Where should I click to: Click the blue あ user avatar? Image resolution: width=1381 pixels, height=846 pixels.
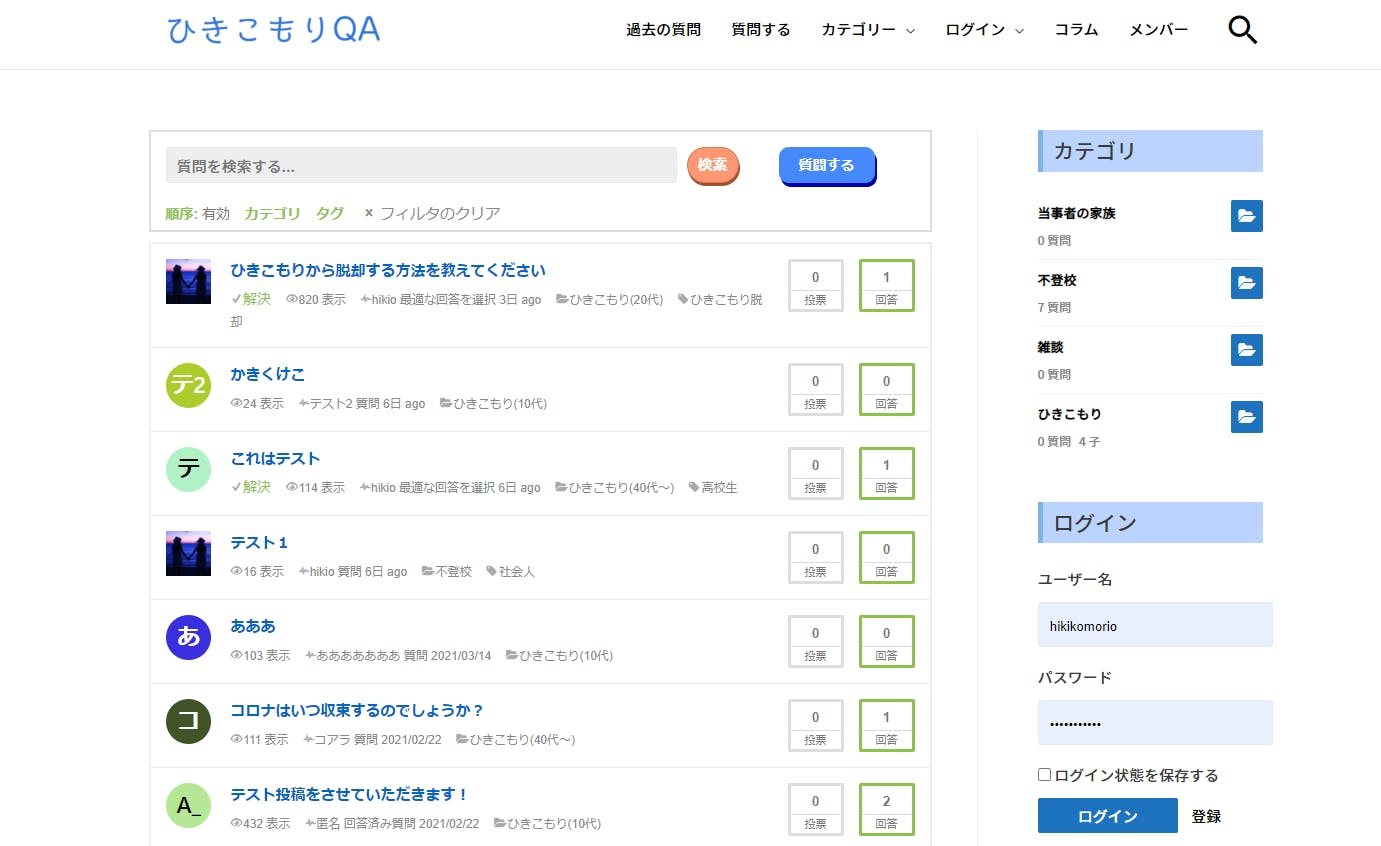pyautogui.click(x=188, y=638)
